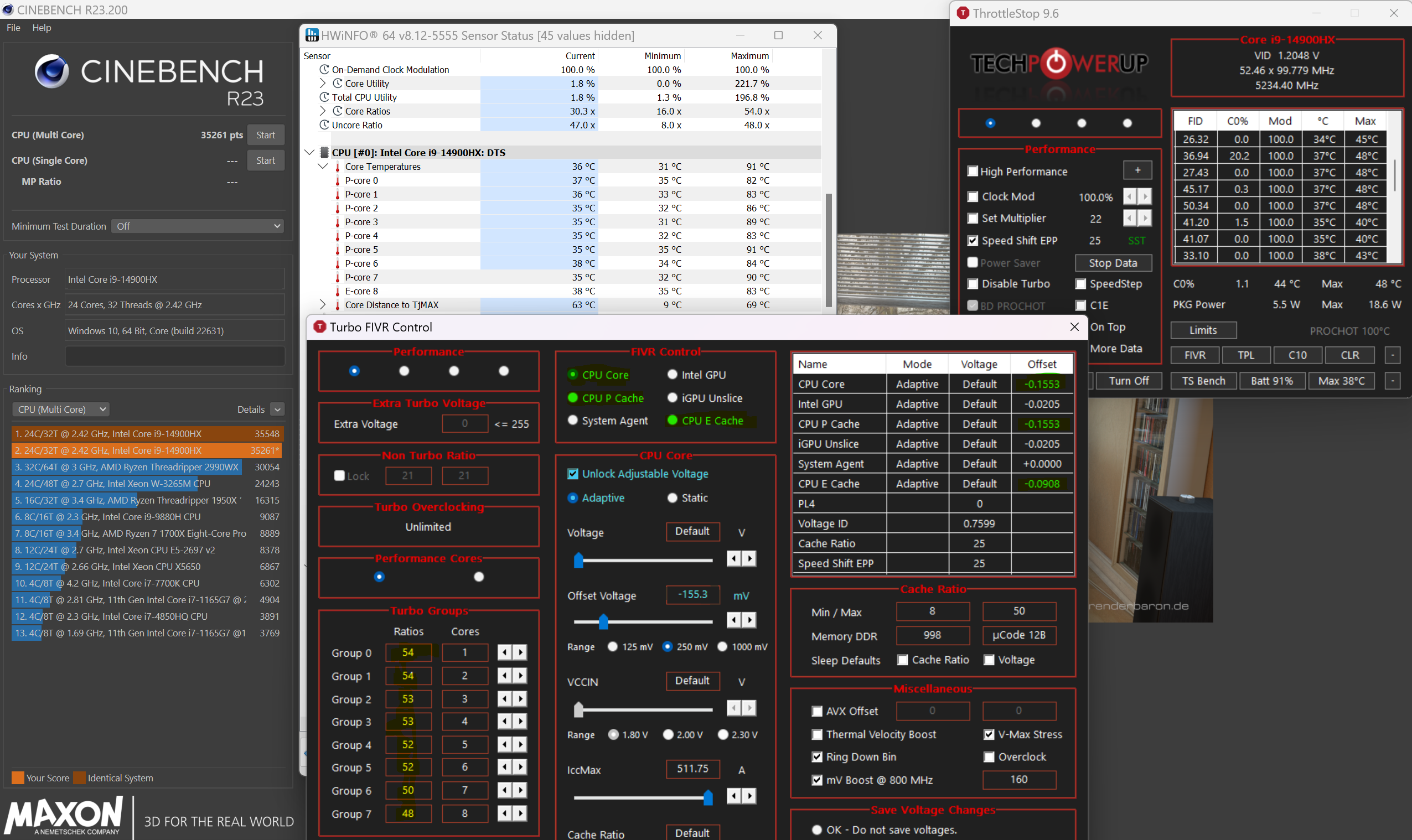Click the Offset column header in FIVR table
The height and width of the screenshot is (840, 1412).
1042,364
